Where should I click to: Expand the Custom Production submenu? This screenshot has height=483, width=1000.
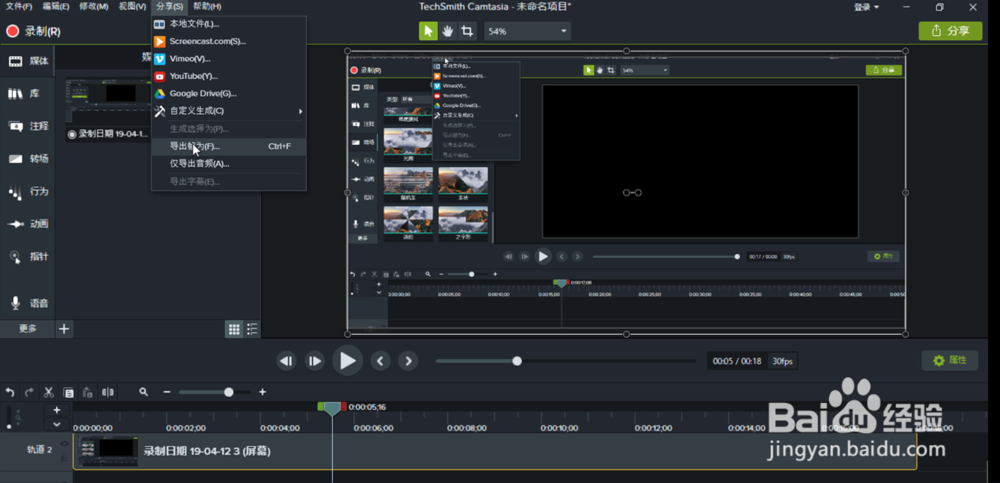[229, 111]
